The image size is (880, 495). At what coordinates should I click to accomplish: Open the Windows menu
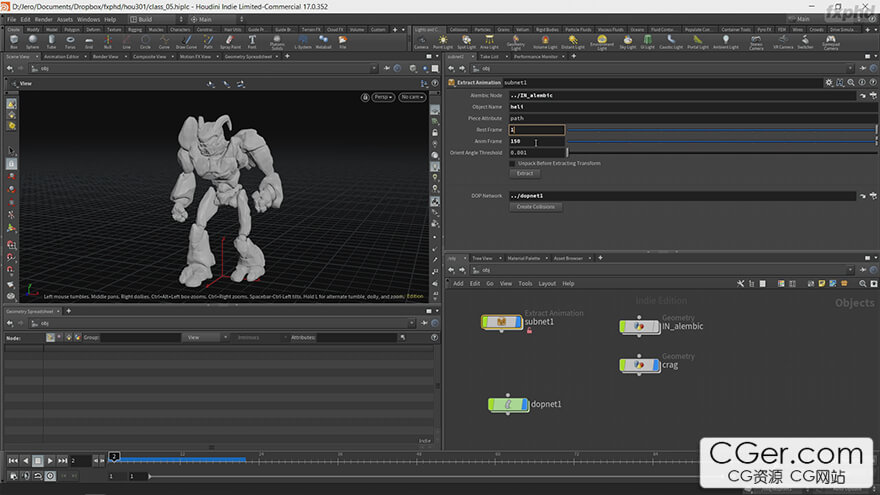[88, 19]
